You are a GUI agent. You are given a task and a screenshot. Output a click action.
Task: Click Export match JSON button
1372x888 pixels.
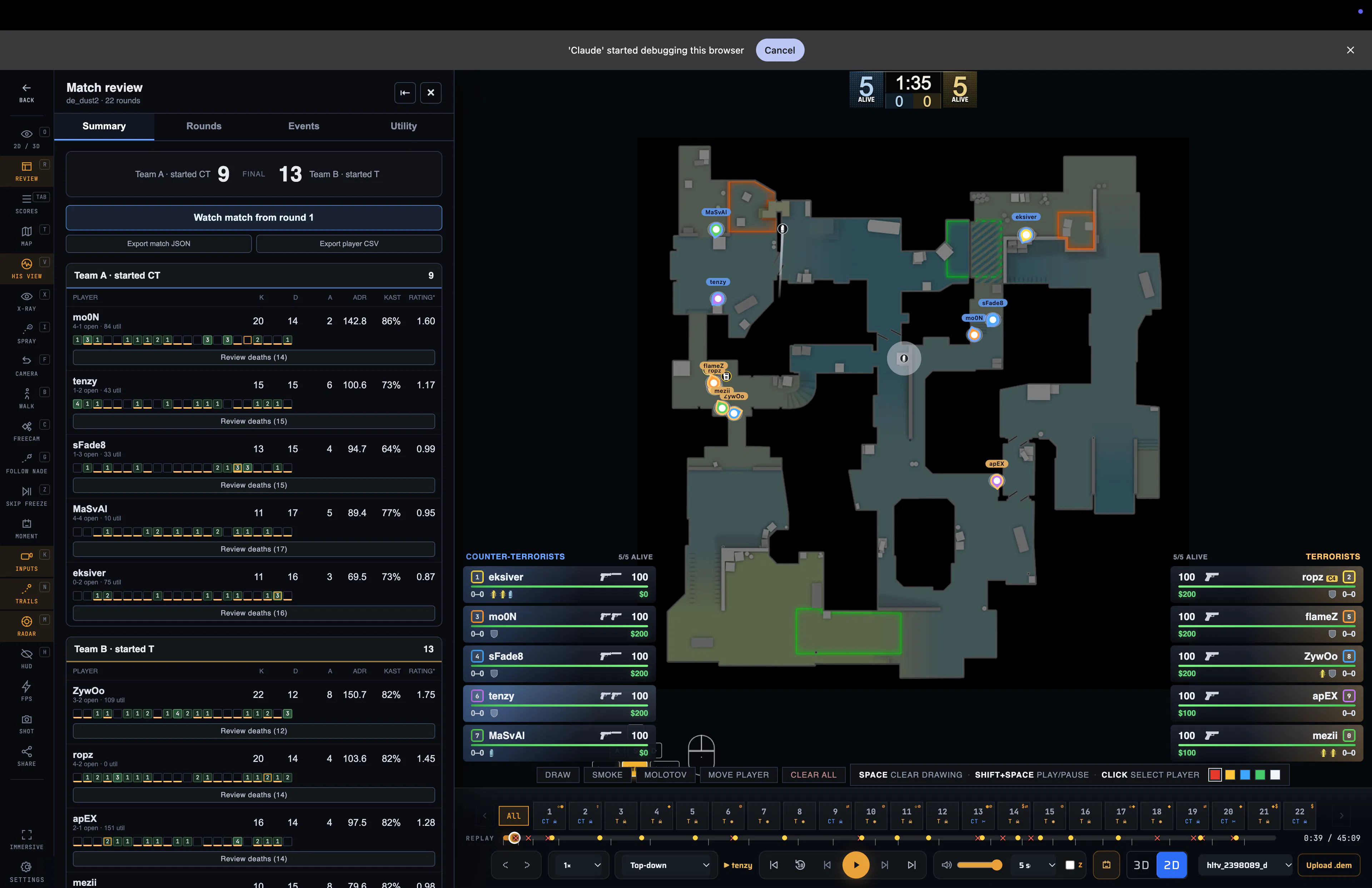[x=159, y=244]
